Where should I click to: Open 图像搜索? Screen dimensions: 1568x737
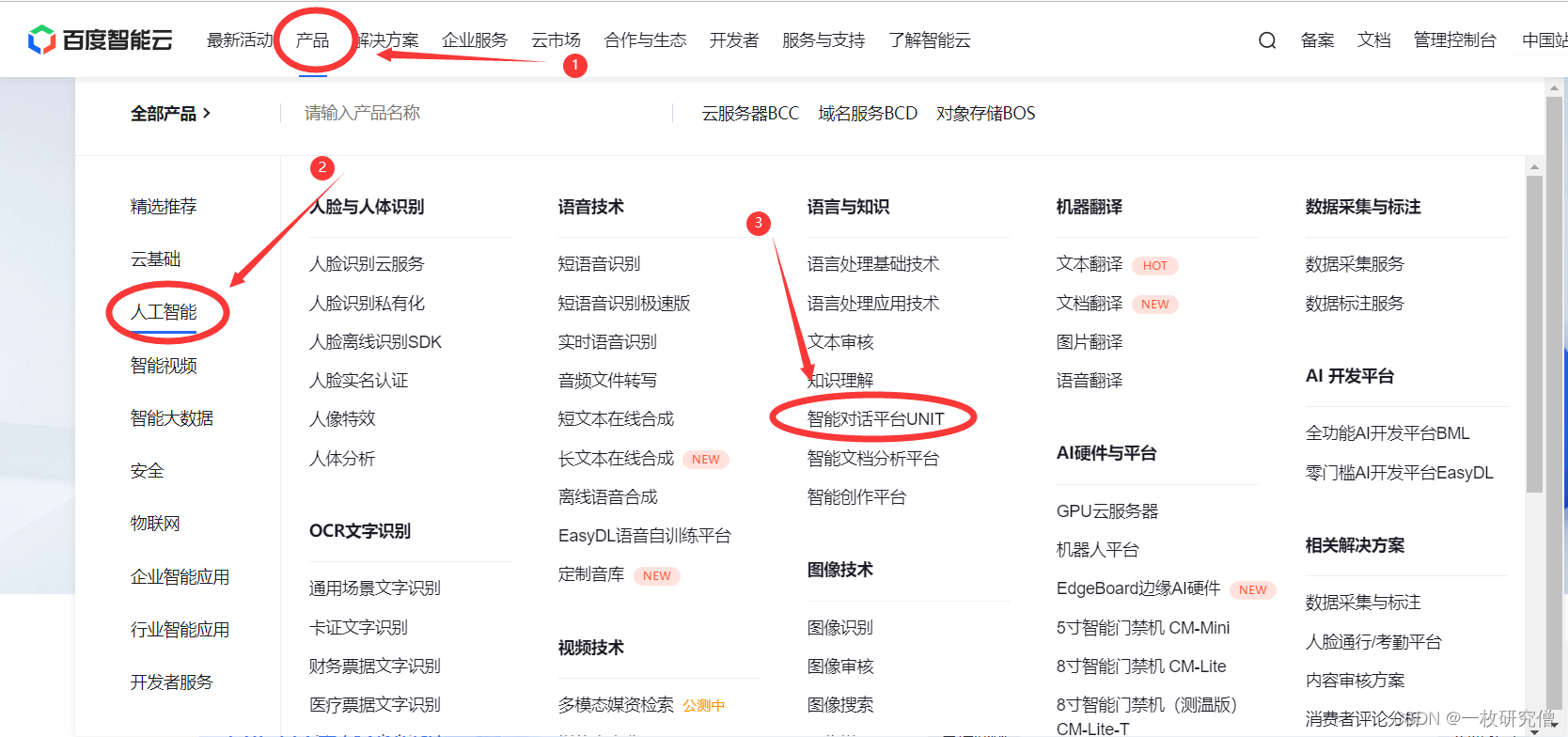(840, 705)
